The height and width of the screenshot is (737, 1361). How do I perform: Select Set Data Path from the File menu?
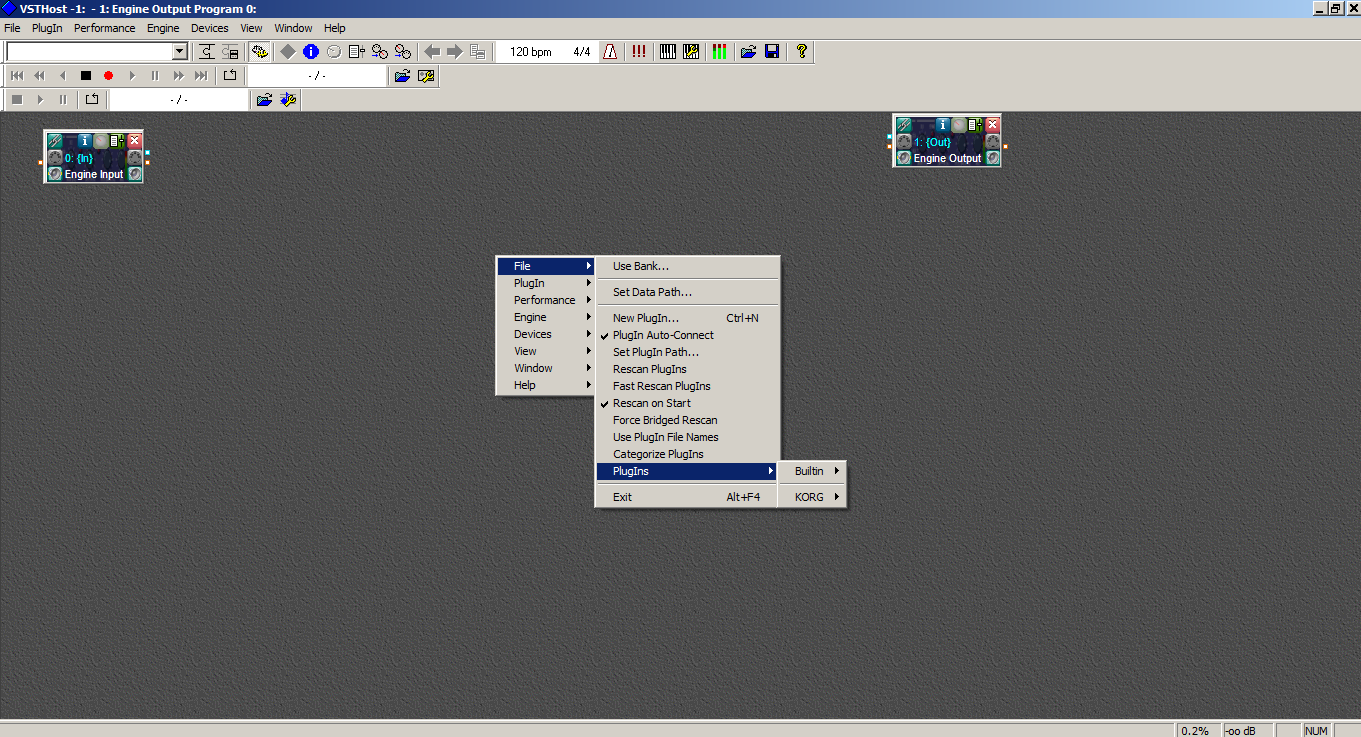[x=652, y=292]
